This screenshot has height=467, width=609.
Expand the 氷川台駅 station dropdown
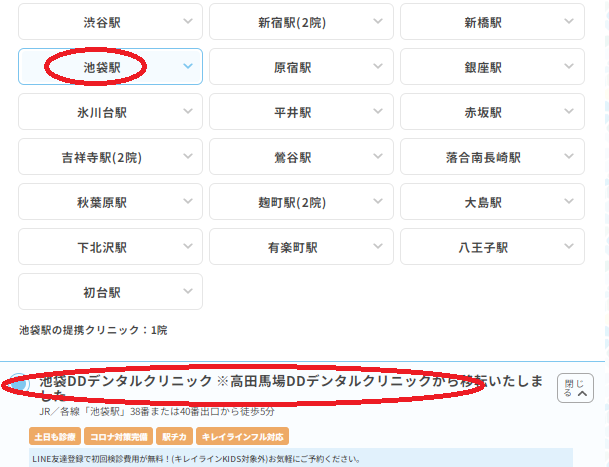click(110, 112)
